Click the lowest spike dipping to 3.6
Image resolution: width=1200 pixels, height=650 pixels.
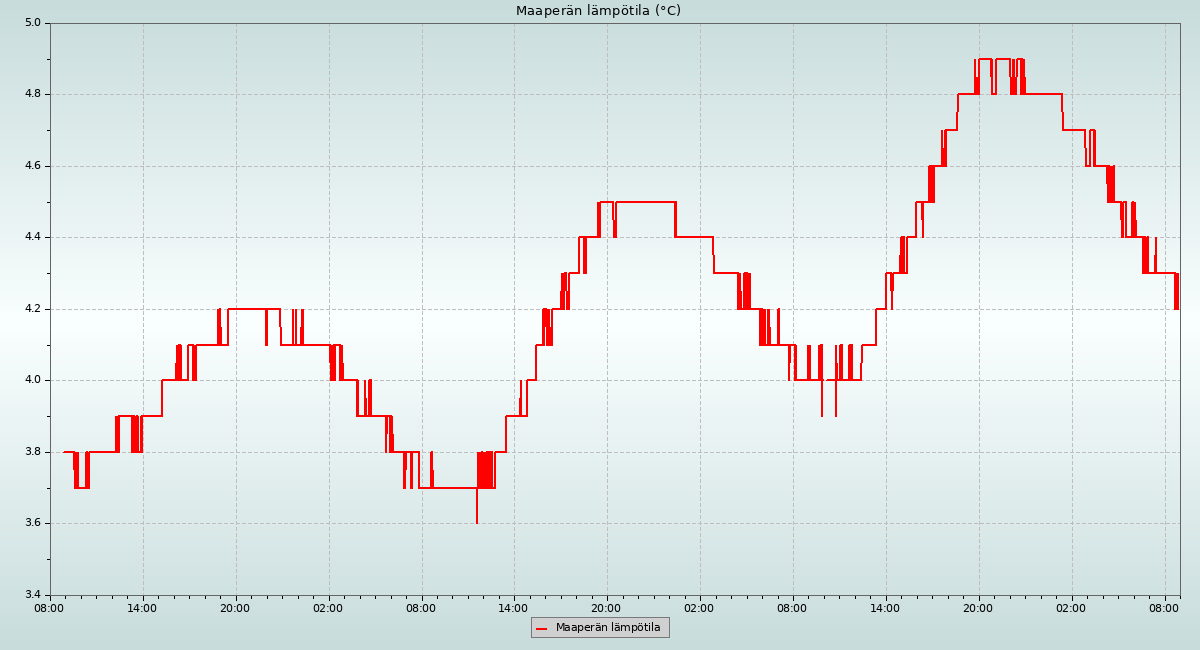(x=477, y=518)
